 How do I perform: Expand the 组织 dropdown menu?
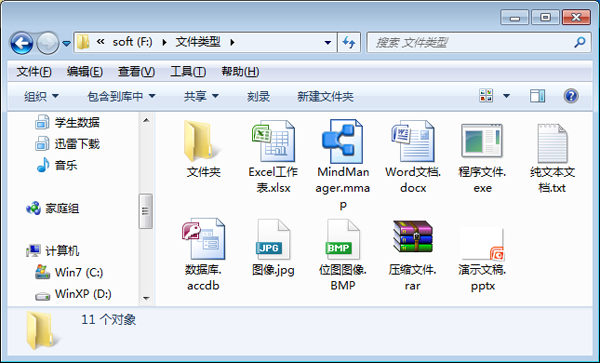point(55,96)
